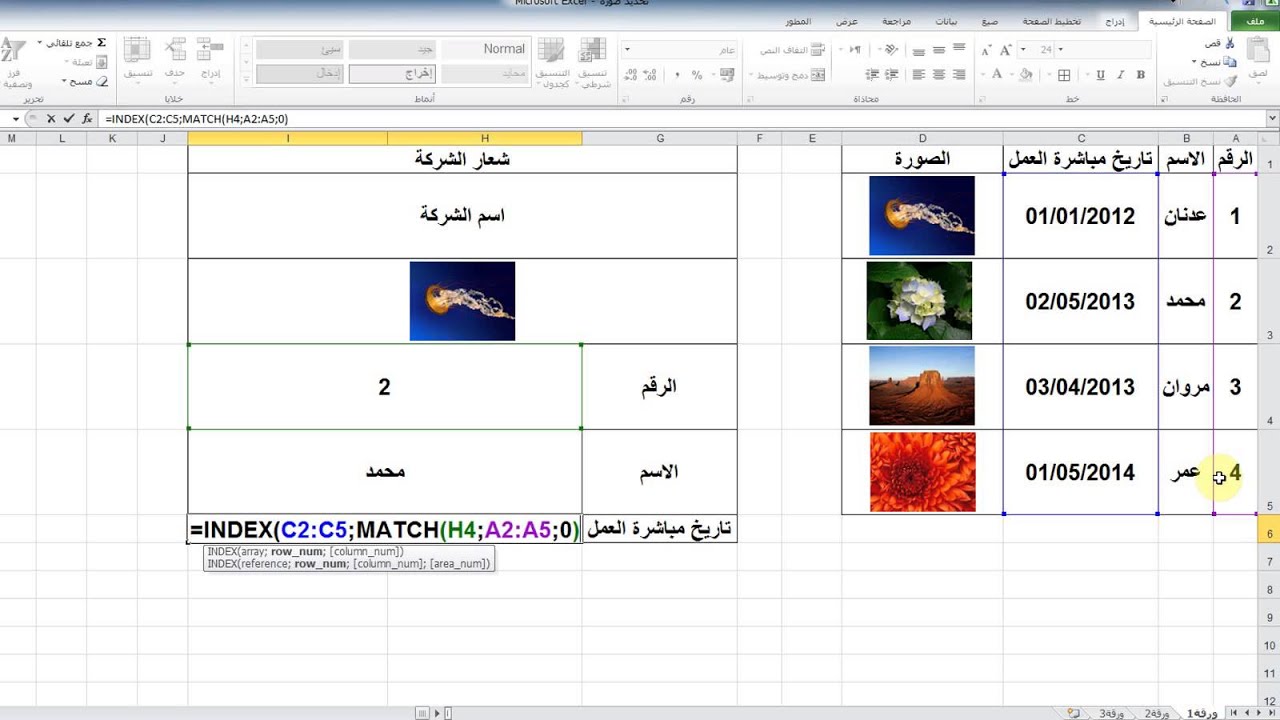The width and height of the screenshot is (1280, 720).
Task: Cancel formula entry with X icon
Action: pyautogui.click(x=51, y=118)
